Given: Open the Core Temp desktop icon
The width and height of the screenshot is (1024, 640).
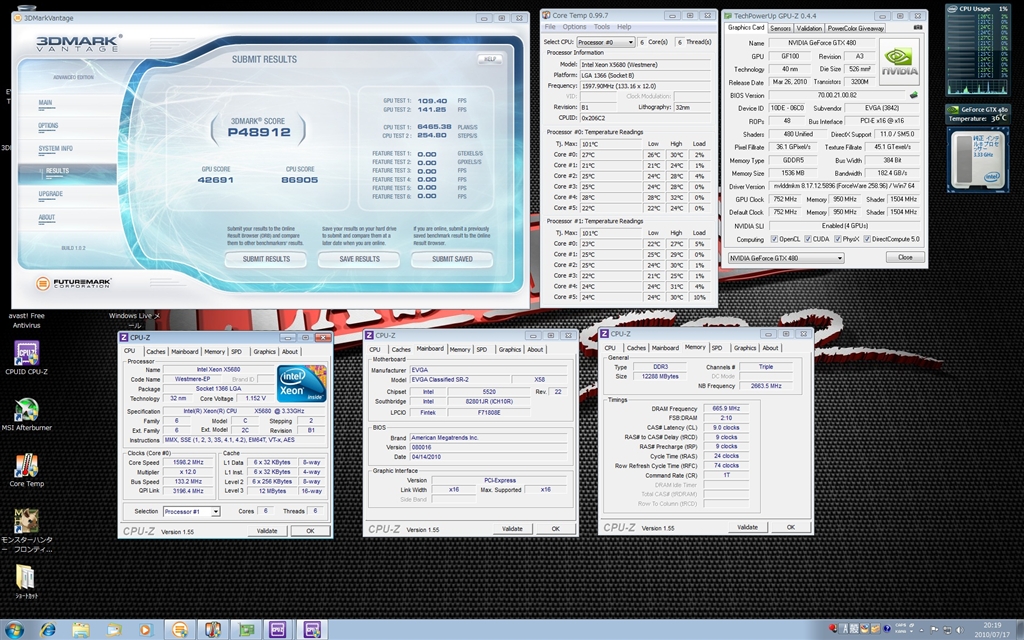Looking at the screenshot, I should pyautogui.click(x=25, y=466).
